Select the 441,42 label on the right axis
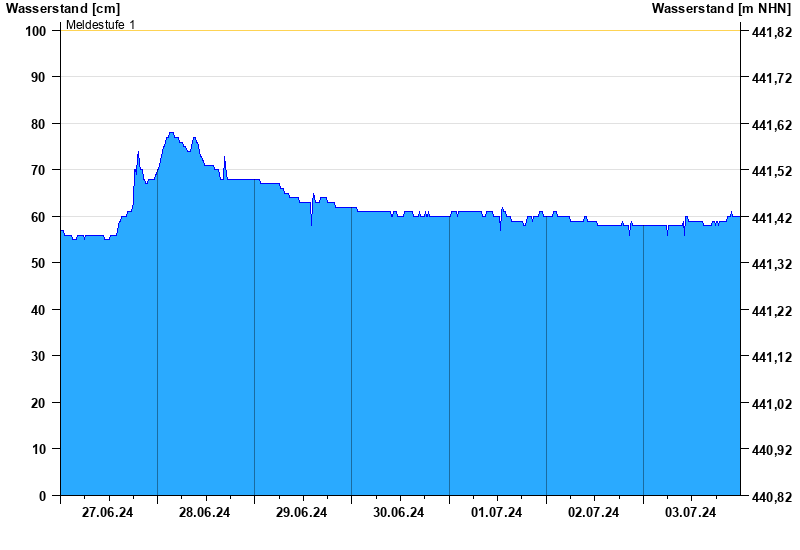The height and width of the screenshot is (550, 800). tap(770, 218)
